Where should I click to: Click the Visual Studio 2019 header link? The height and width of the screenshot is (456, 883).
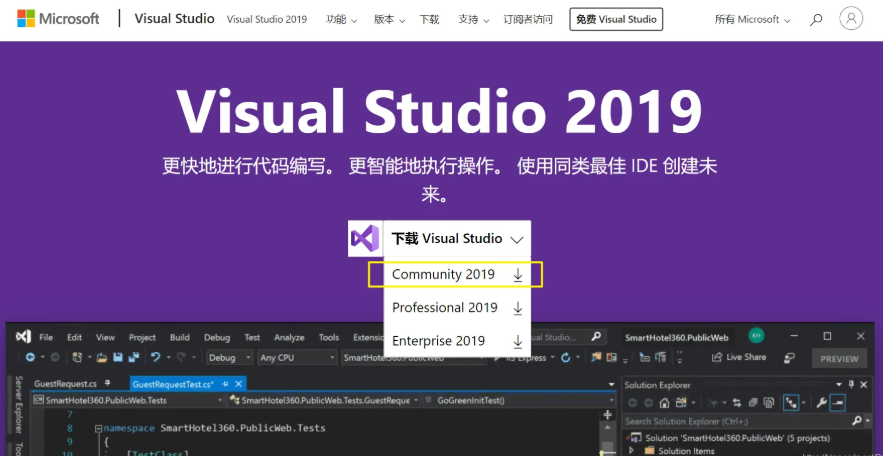tap(267, 19)
